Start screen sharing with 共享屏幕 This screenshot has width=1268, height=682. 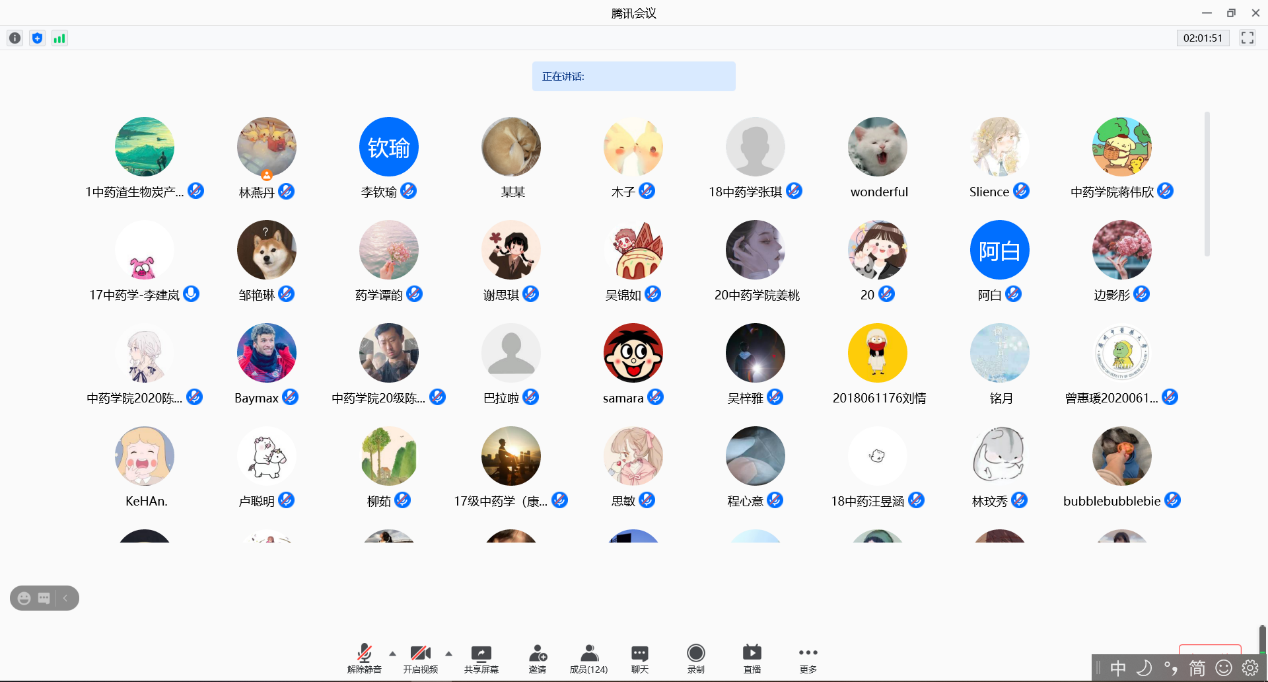pyautogui.click(x=481, y=658)
